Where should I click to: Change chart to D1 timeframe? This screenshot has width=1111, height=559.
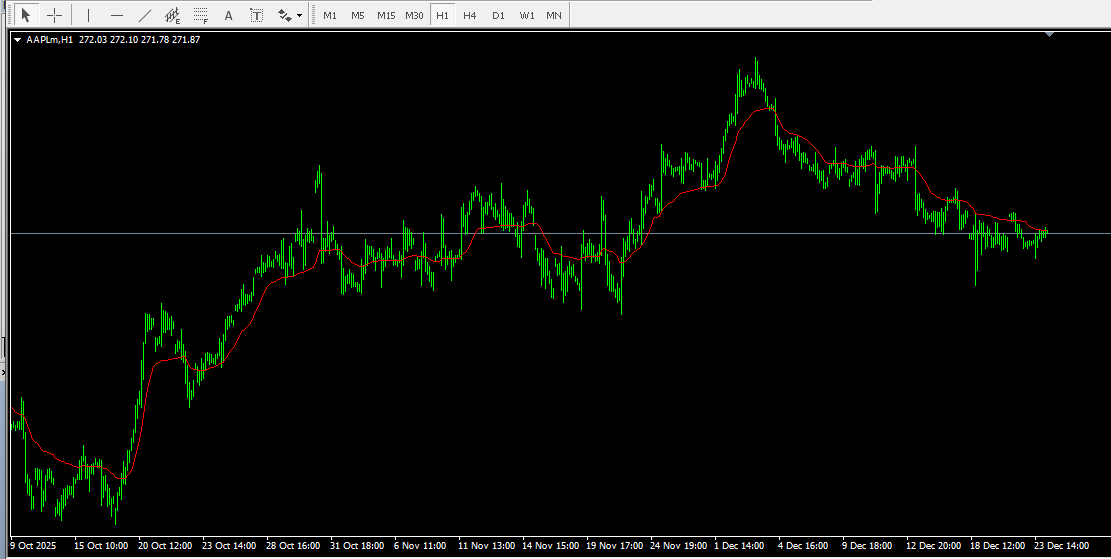point(498,15)
